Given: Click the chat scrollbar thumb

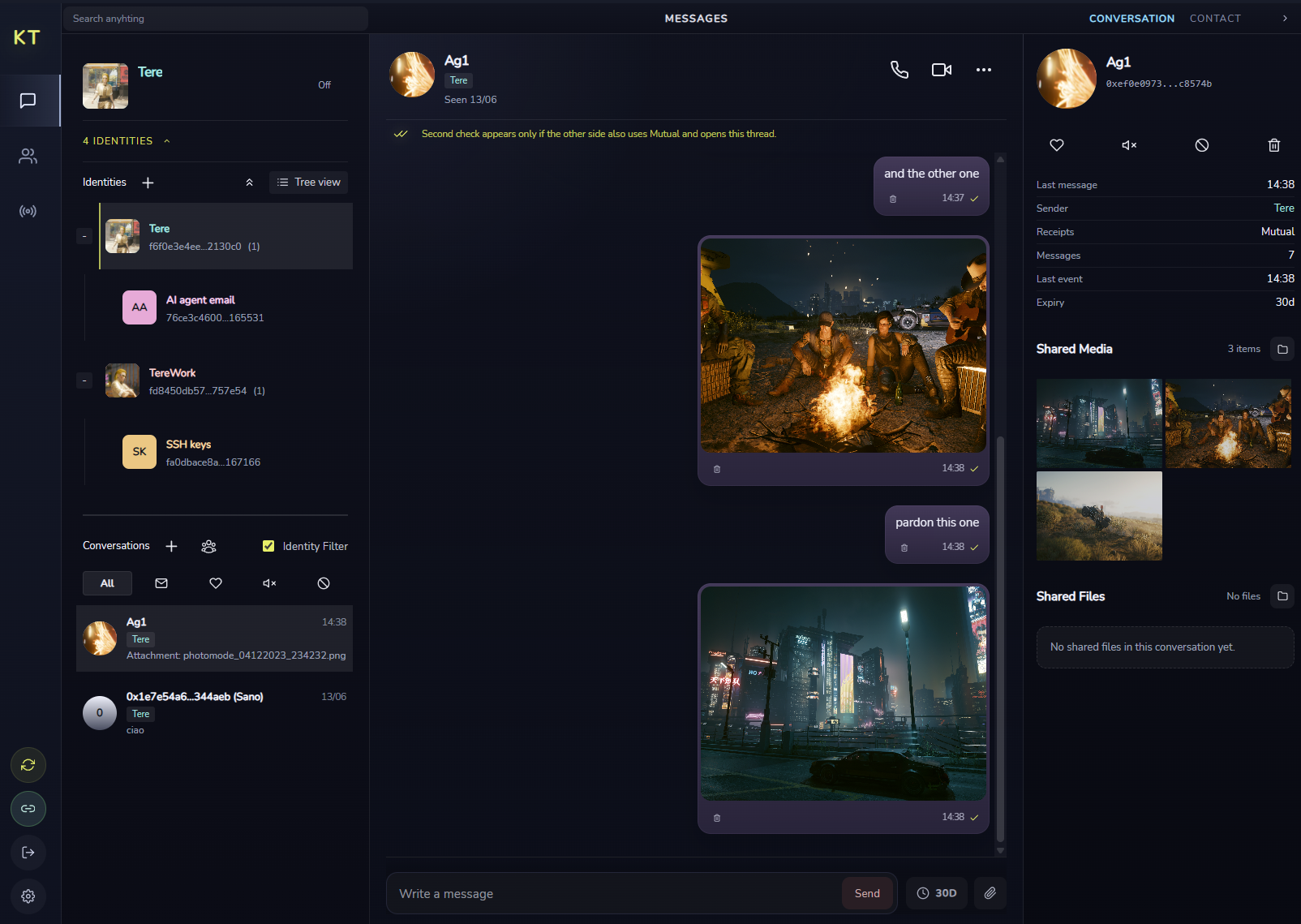Looking at the screenshot, I should coord(1000,639).
